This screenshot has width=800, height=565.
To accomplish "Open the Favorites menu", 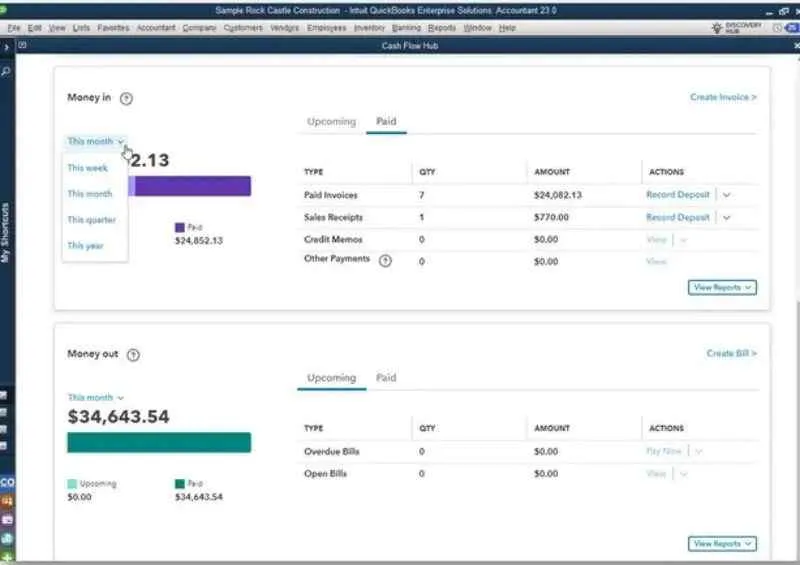I will click(x=113, y=28).
